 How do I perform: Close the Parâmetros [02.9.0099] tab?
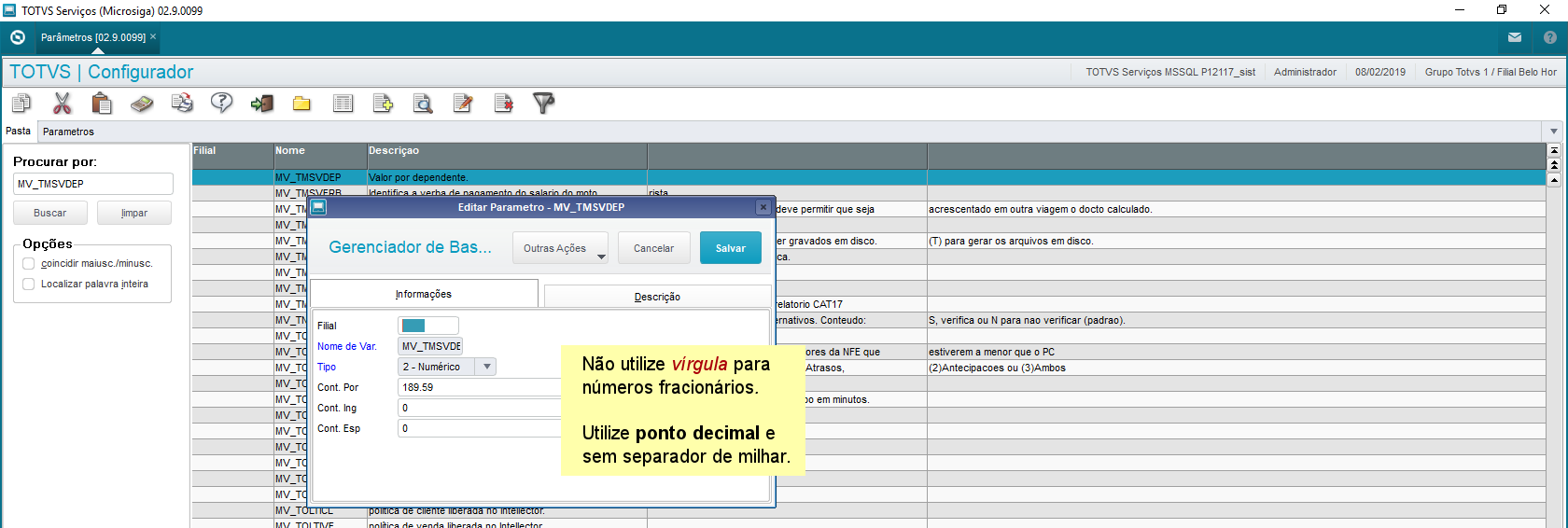(x=153, y=36)
